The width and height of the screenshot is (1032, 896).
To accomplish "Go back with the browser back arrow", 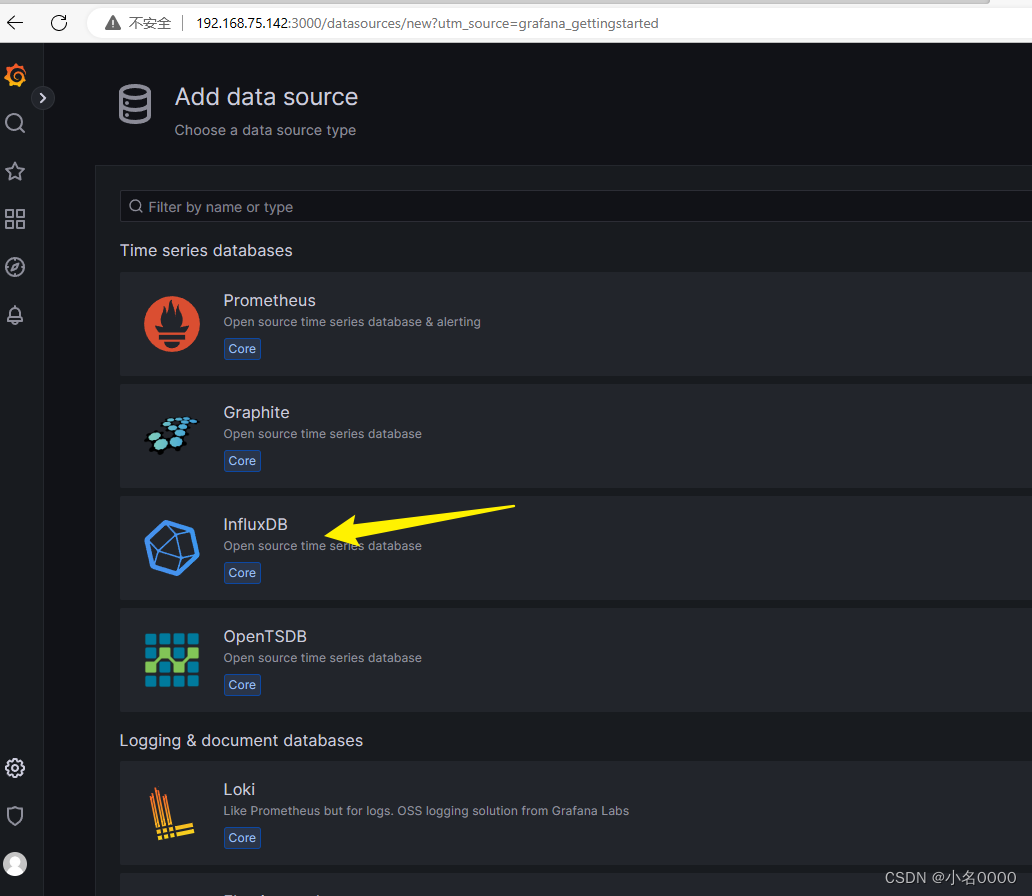I will (15, 23).
